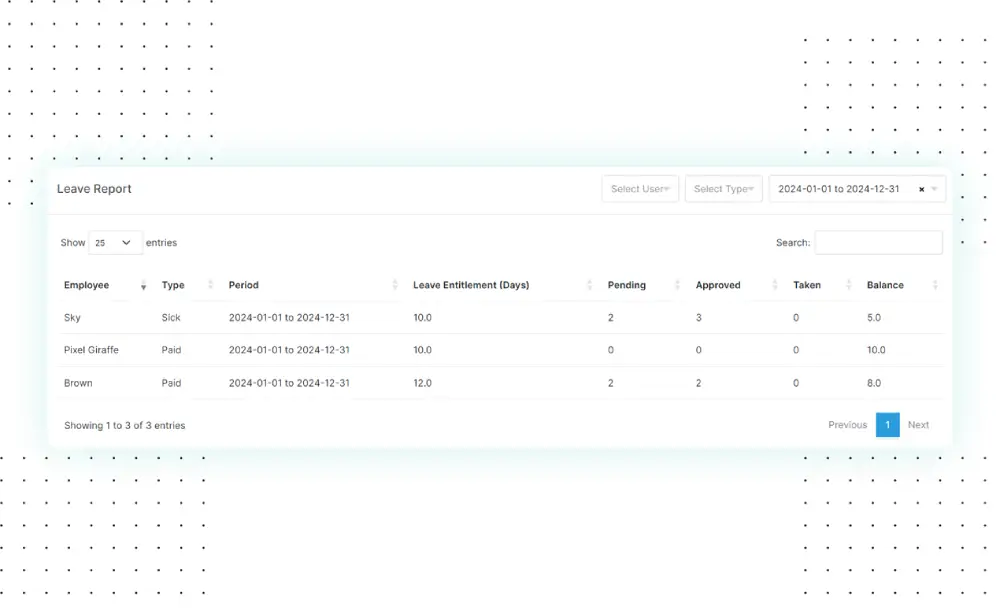Click the Taken column sort icon
The height and width of the screenshot is (614, 1000).
[x=849, y=285]
